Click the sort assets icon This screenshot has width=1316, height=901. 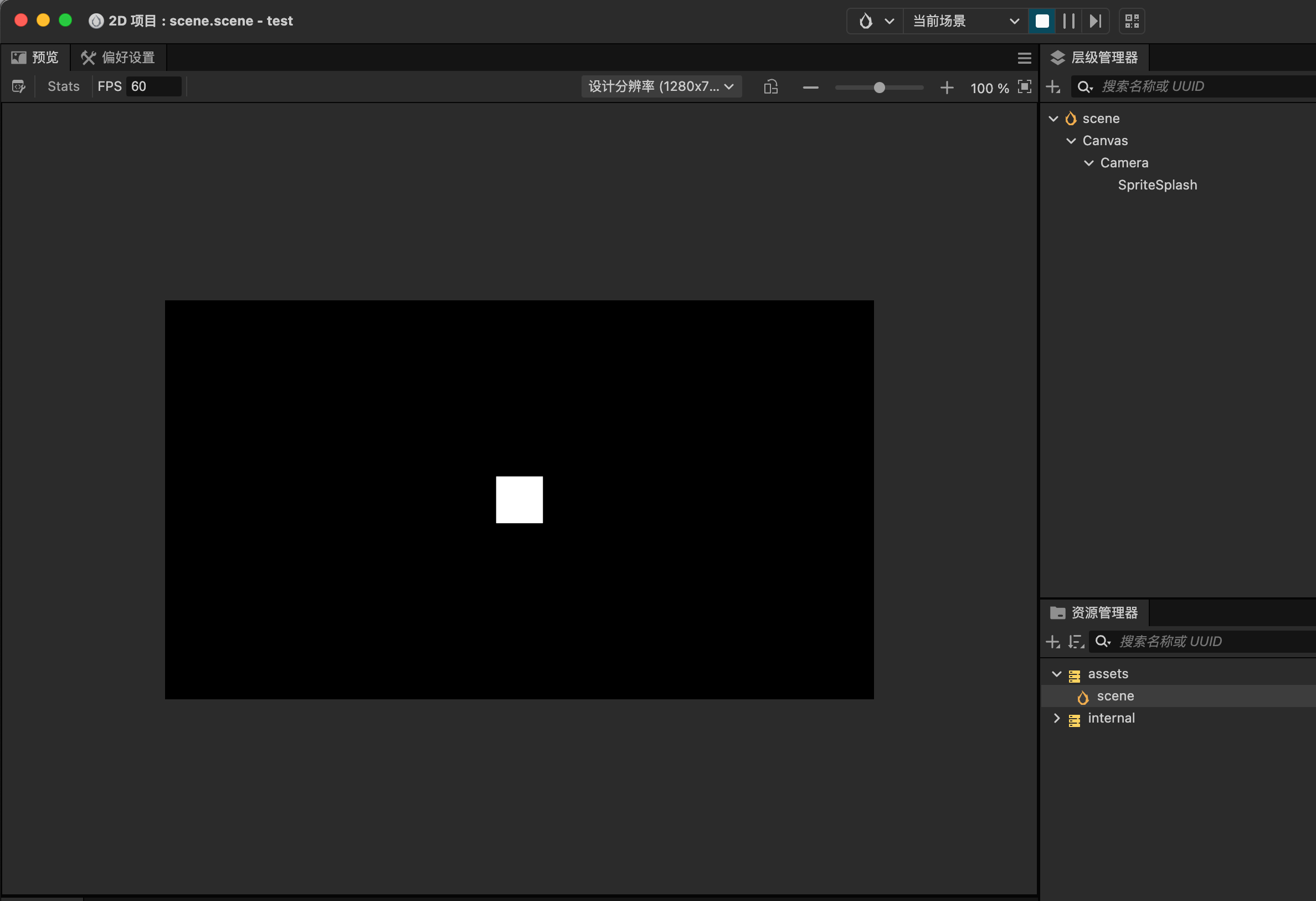click(1076, 642)
